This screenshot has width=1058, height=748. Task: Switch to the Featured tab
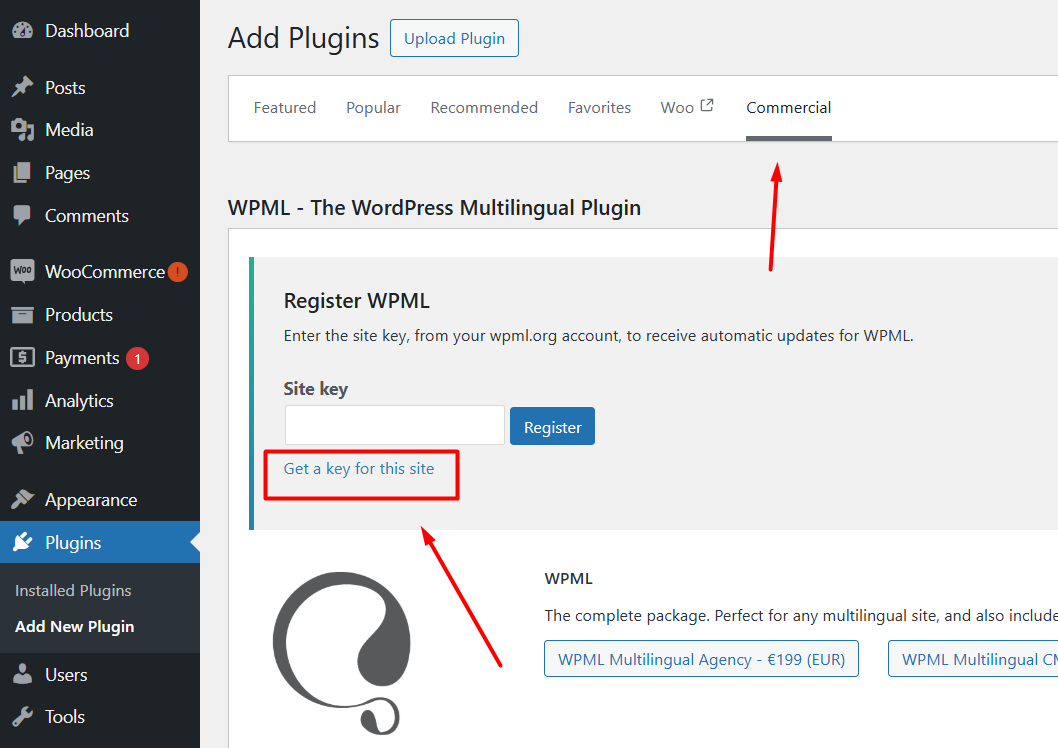285,108
